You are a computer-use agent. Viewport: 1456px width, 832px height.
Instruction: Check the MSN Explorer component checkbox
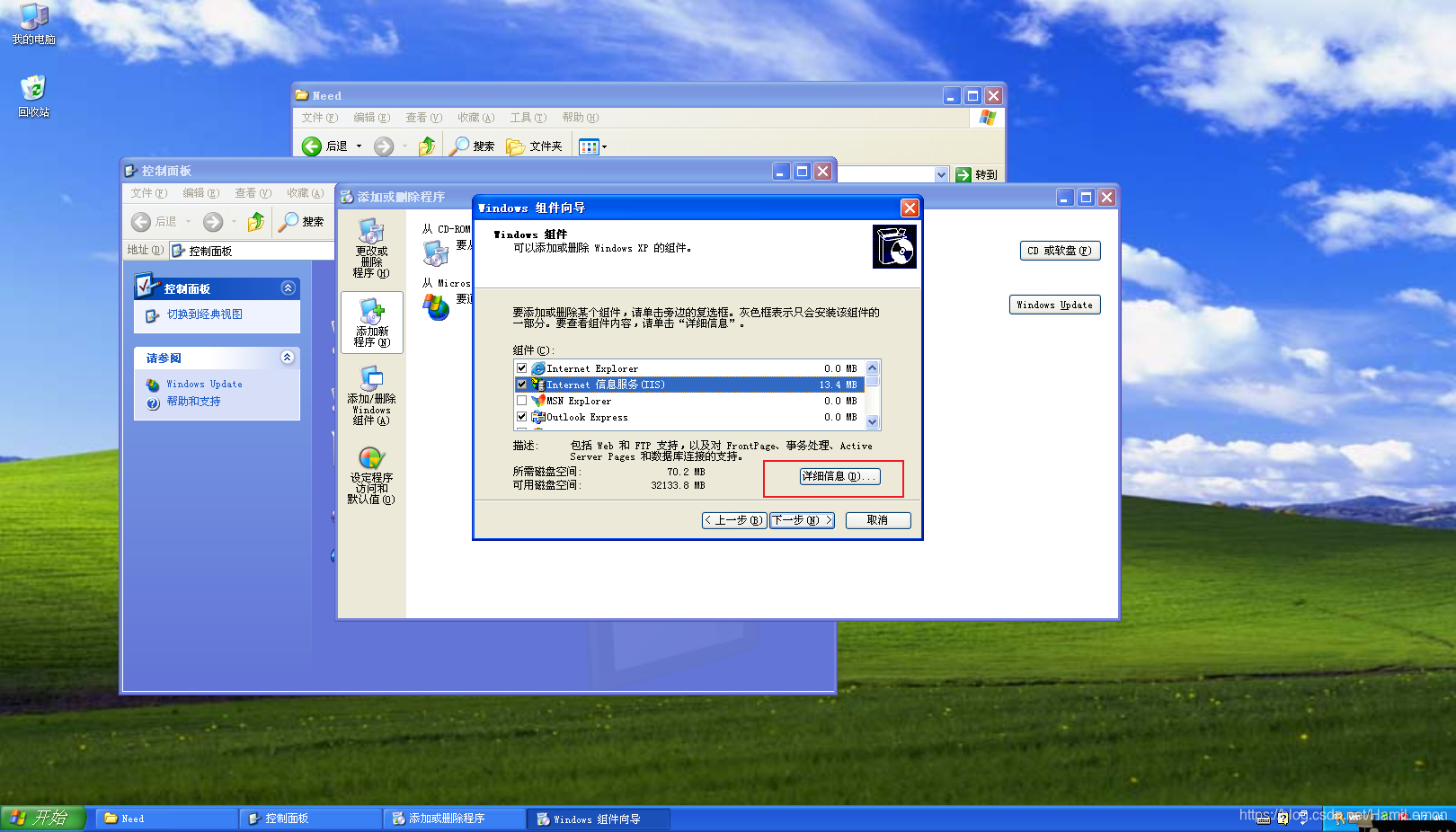522,401
